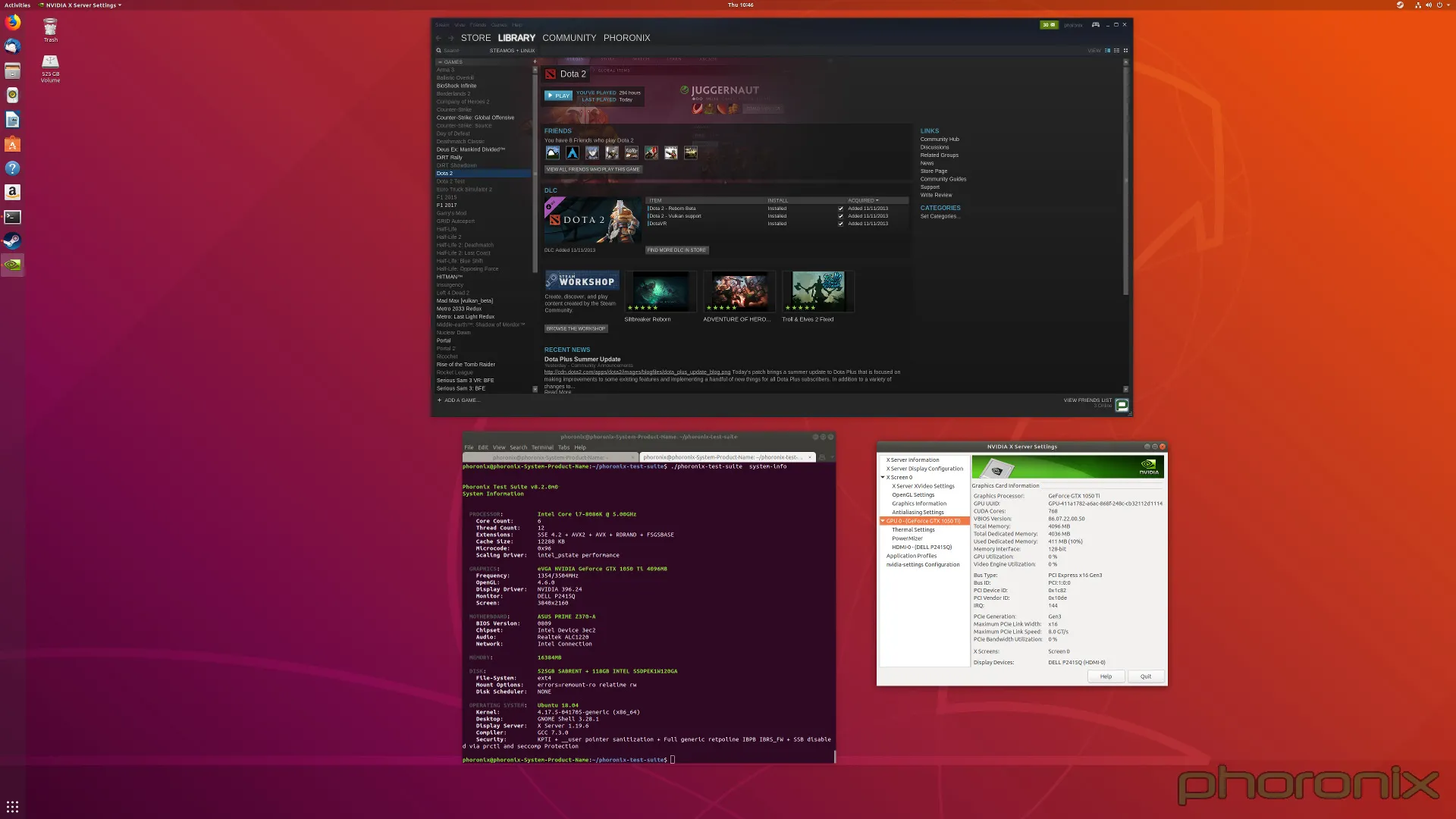Switch to COMMUNITY tab in Steam
The image size is (1456, 819).
(x=570, y=38)
